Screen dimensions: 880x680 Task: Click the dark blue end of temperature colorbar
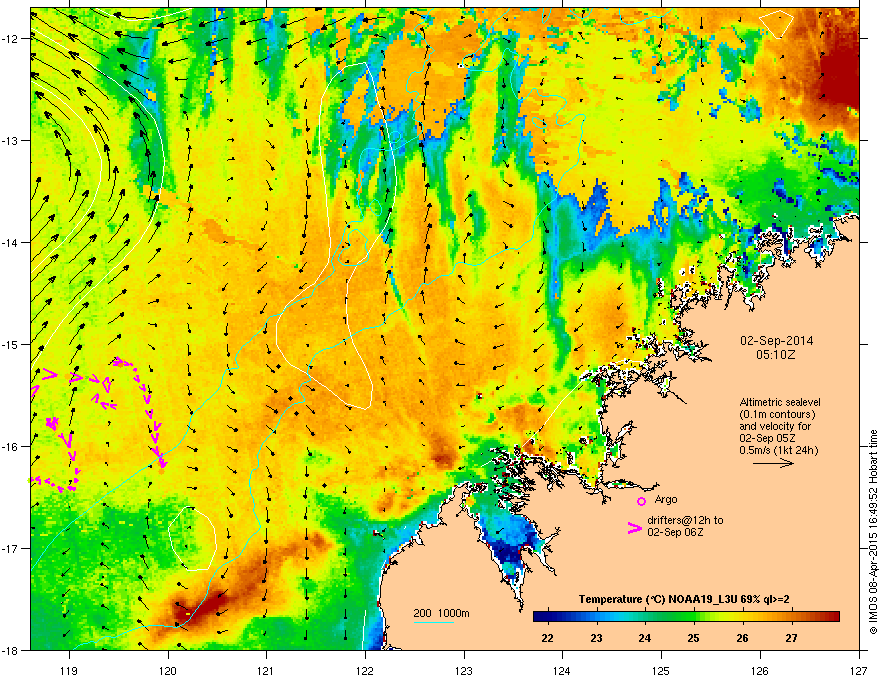540,617
